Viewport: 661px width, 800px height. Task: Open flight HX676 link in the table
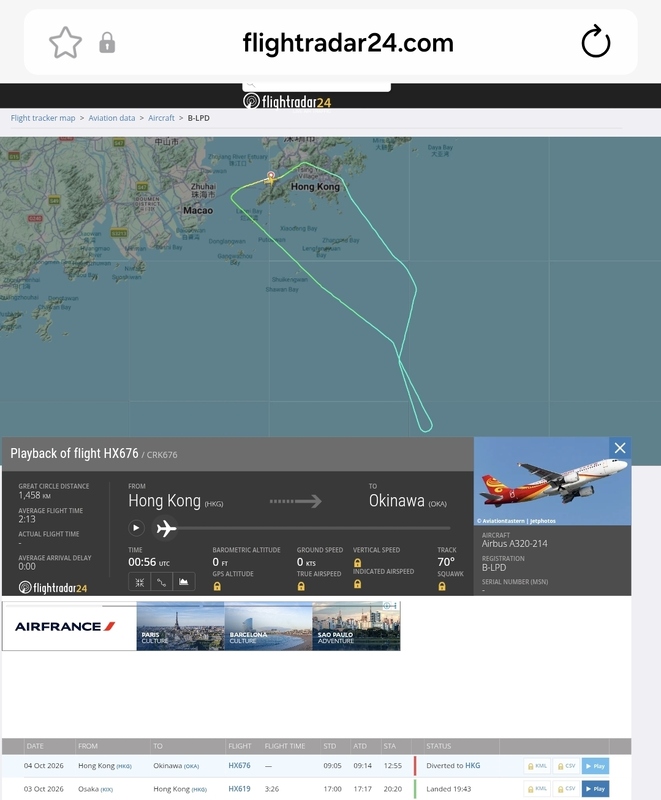point(239,765)
